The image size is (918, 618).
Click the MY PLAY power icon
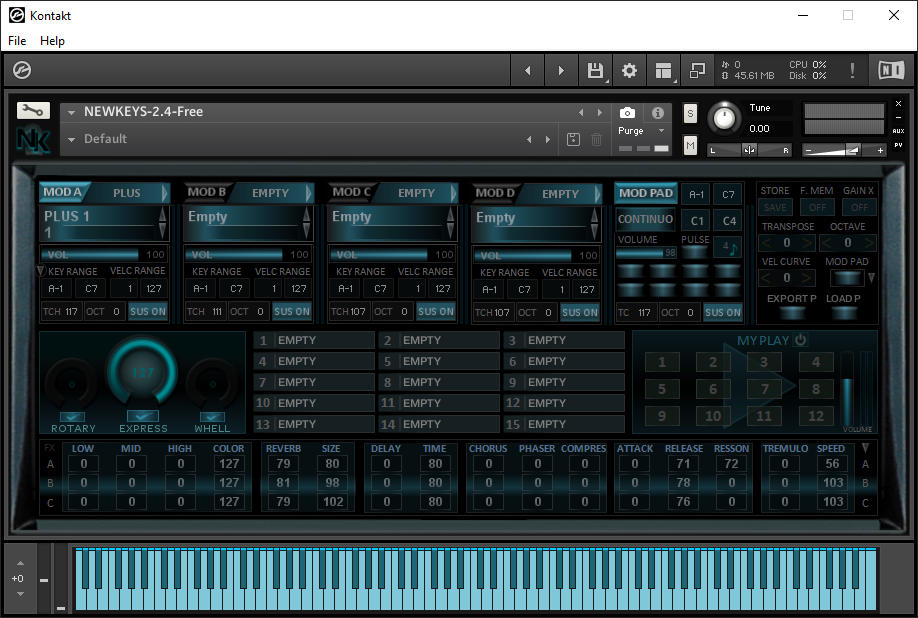[x=801, y=340]
